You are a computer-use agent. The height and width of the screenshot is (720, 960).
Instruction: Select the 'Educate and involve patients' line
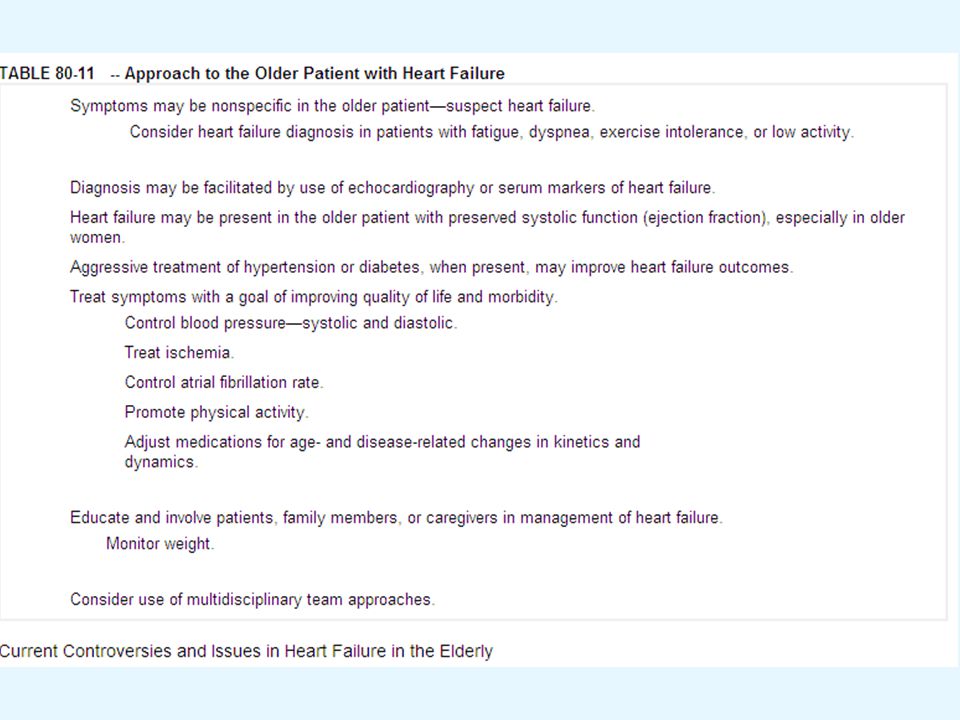[396, 518]
